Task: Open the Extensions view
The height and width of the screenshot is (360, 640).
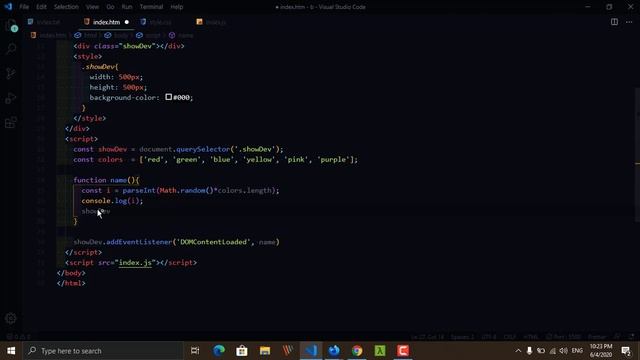Action: 11,122
